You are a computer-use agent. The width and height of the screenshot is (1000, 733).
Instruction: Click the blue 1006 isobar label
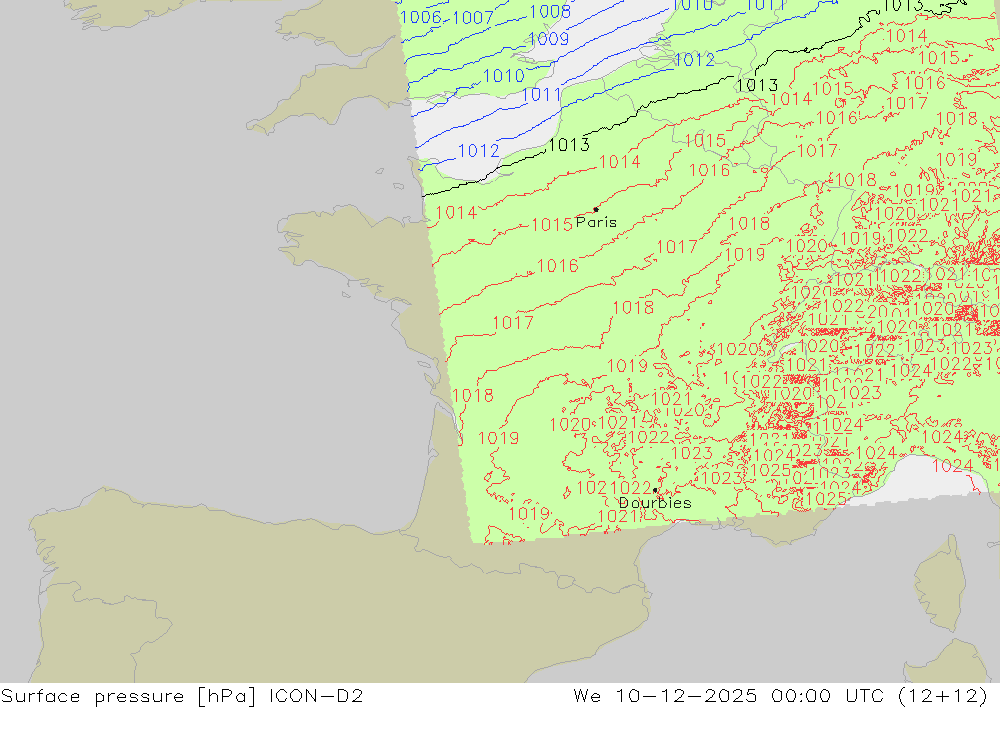coord(421,17)
